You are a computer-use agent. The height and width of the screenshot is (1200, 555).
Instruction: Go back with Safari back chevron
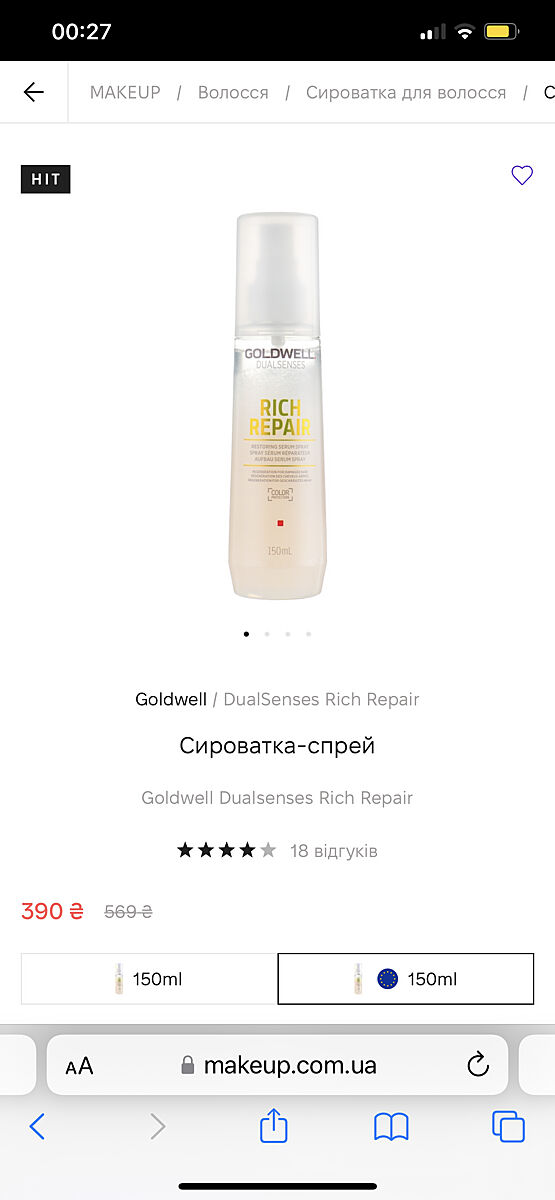(x=37, y=1127)
